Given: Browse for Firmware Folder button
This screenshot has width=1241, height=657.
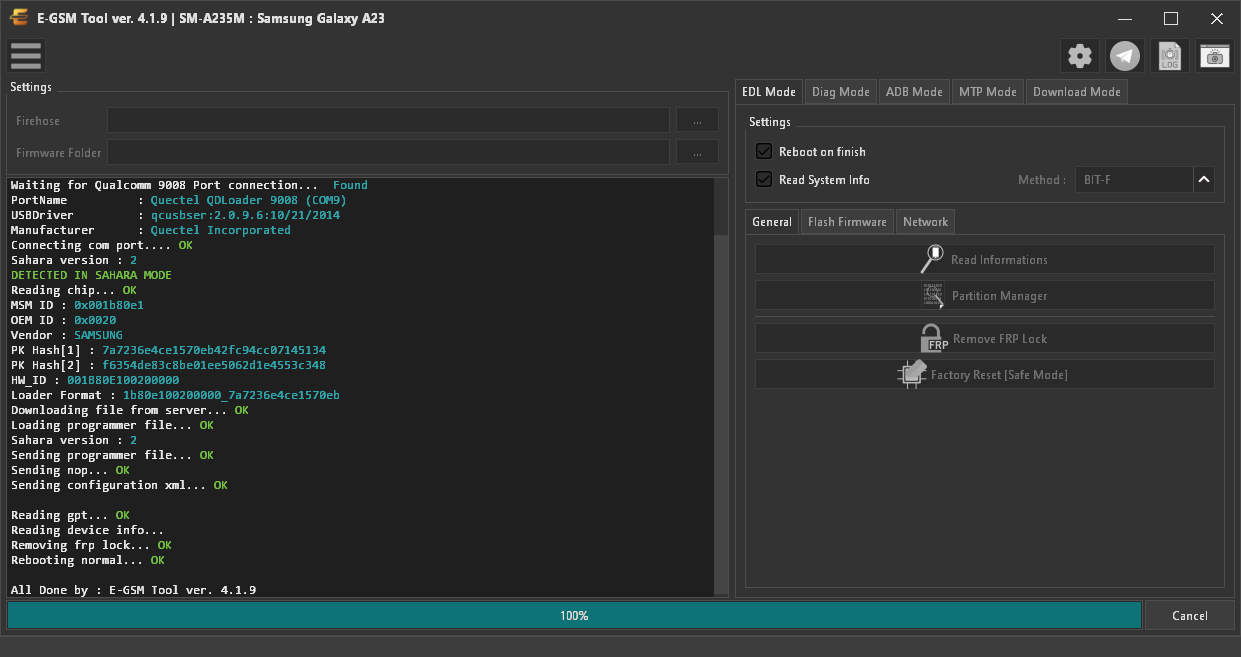Looking at the screenshot, I should pos(697,152).
